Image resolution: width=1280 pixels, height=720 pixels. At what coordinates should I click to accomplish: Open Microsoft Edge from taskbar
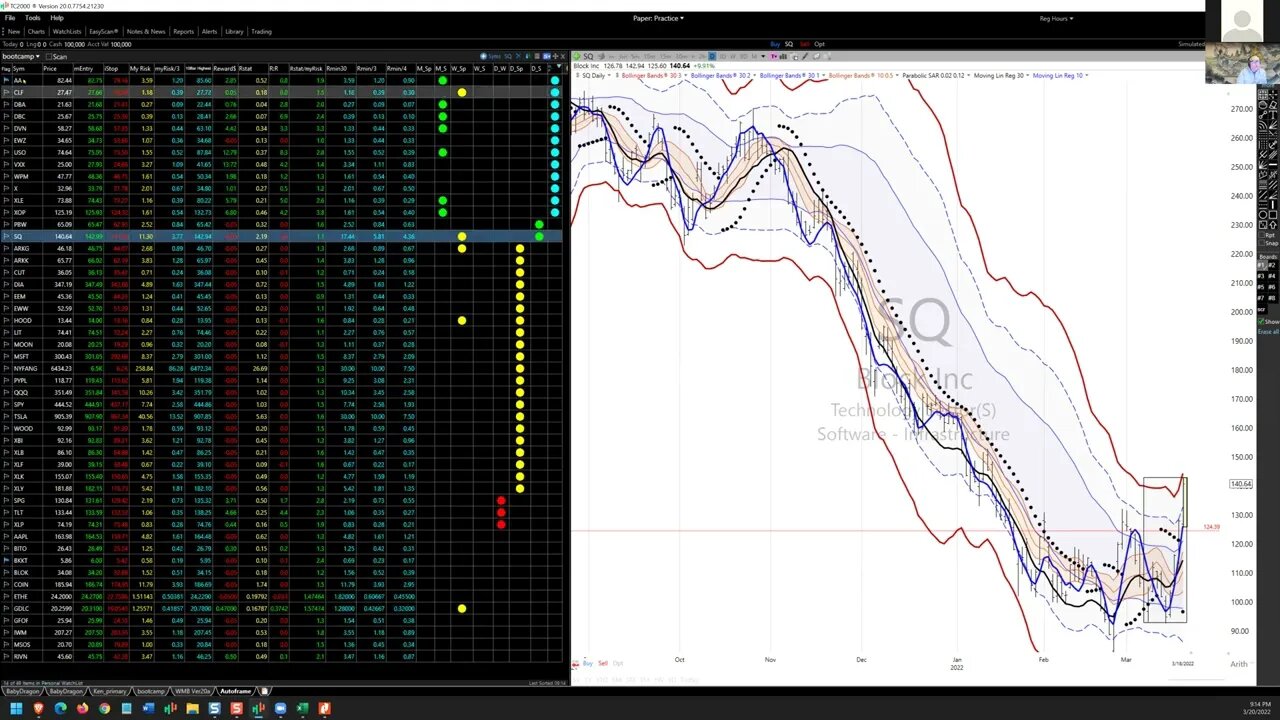point(61,708)
